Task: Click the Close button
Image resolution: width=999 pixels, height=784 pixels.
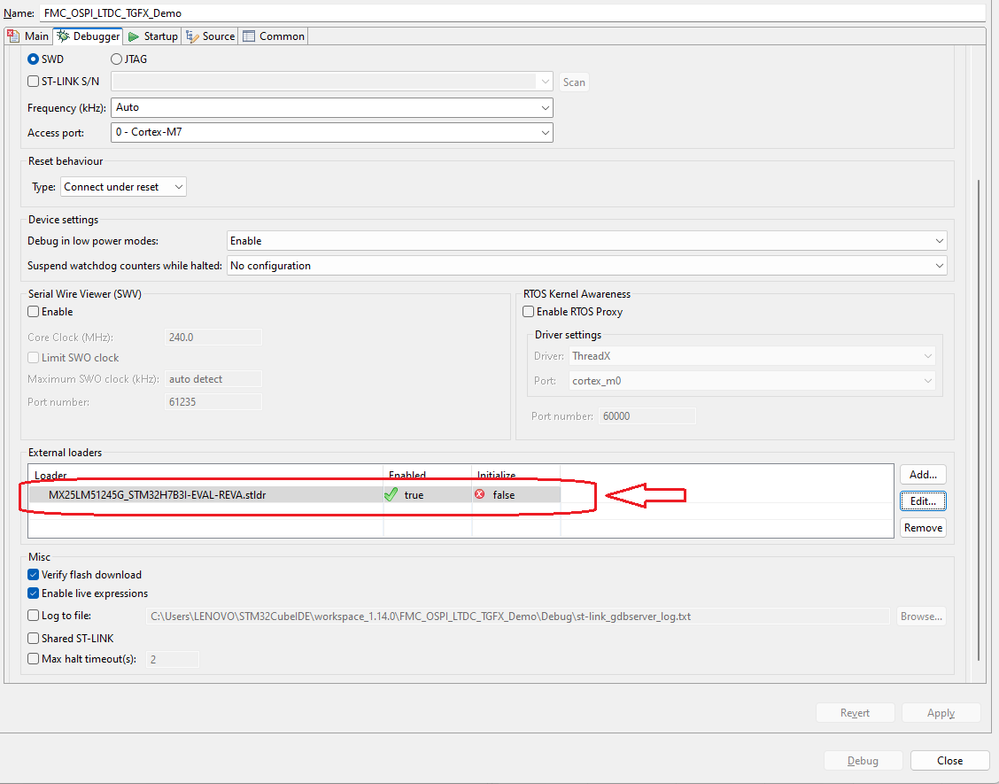Action: click(x=950, y=761)
